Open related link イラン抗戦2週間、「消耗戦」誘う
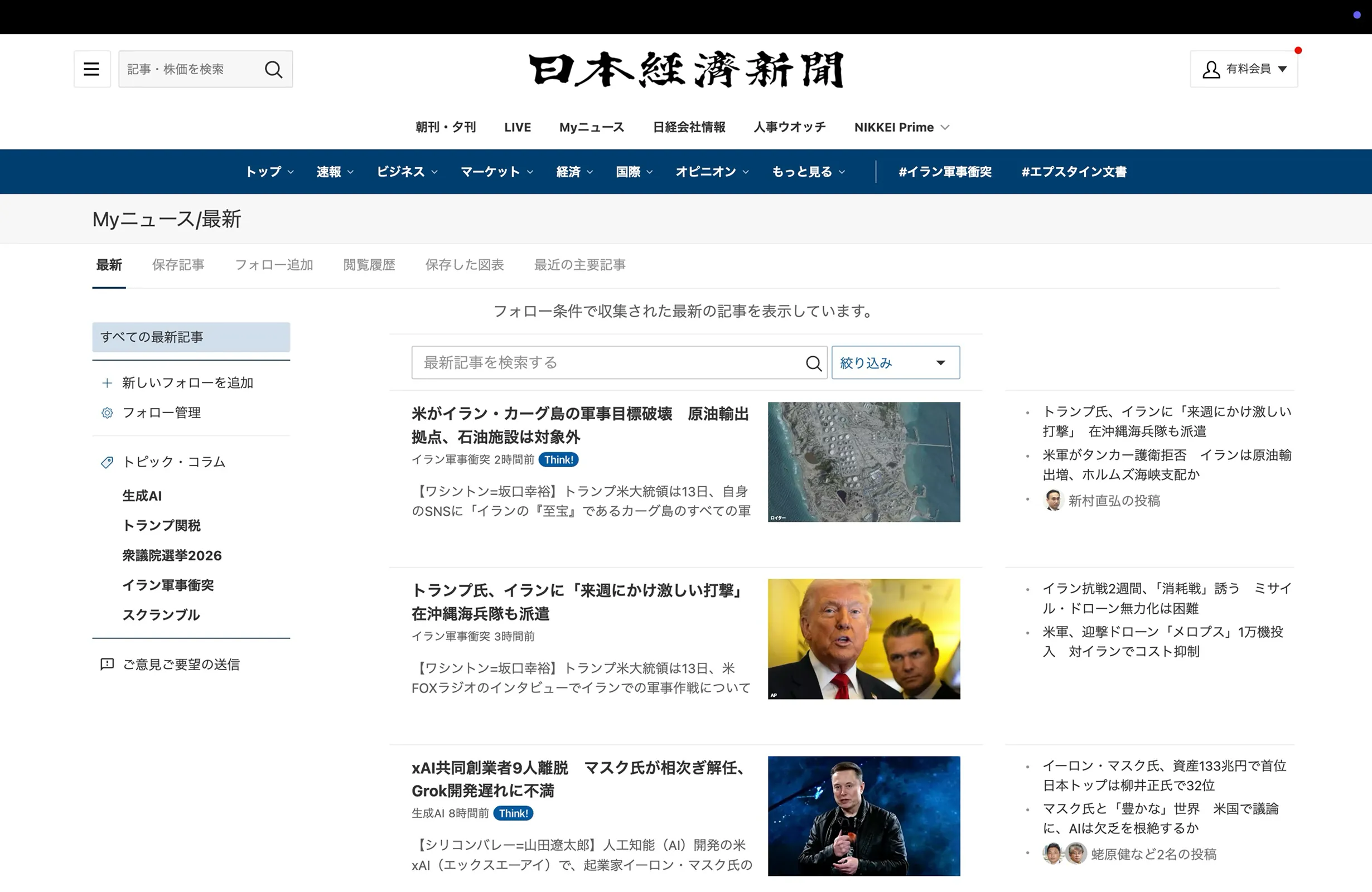Viewport: 1372px width, 892px height. point(1167,598)
